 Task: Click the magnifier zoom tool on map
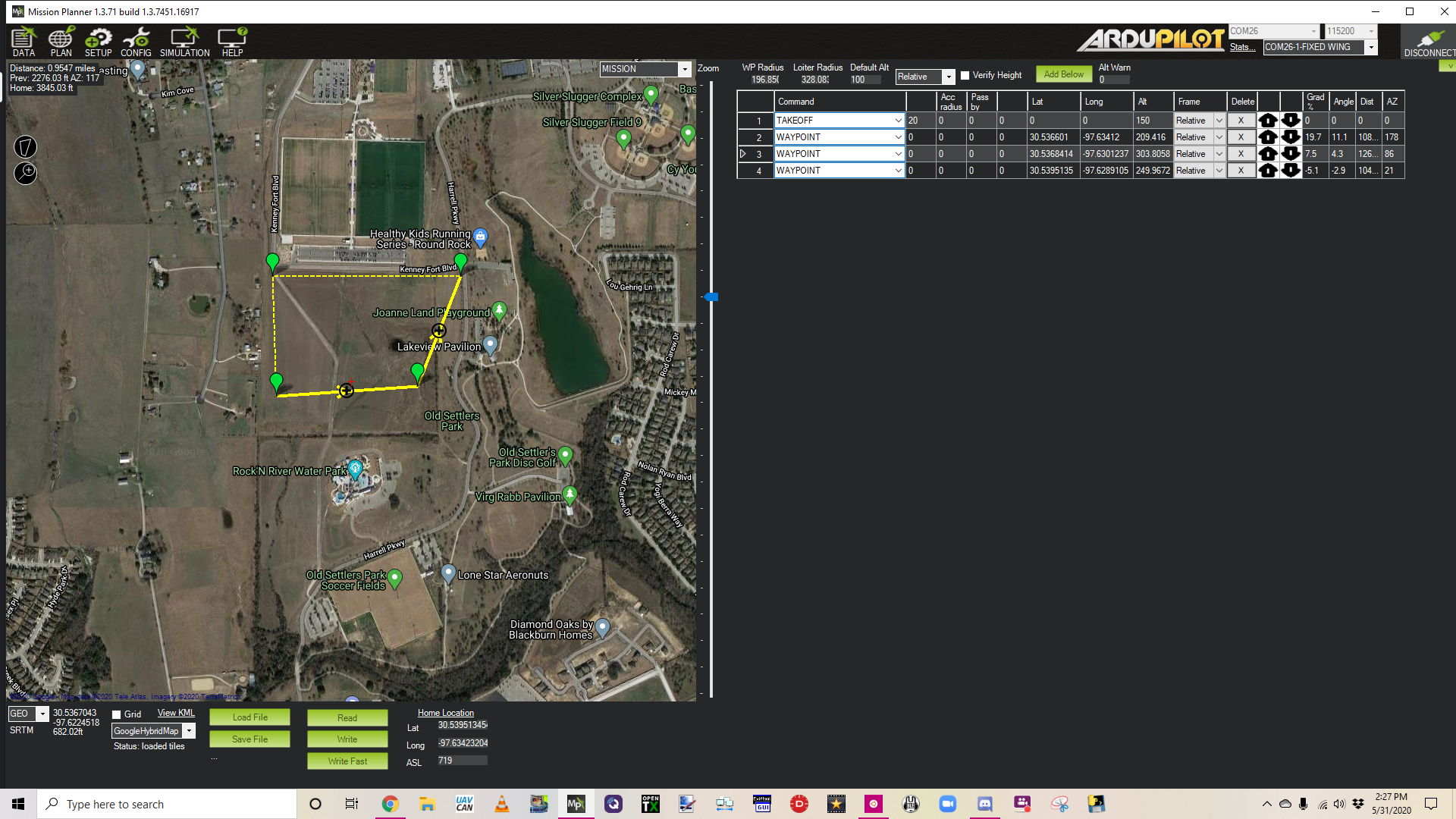click(x=25, y=173)
